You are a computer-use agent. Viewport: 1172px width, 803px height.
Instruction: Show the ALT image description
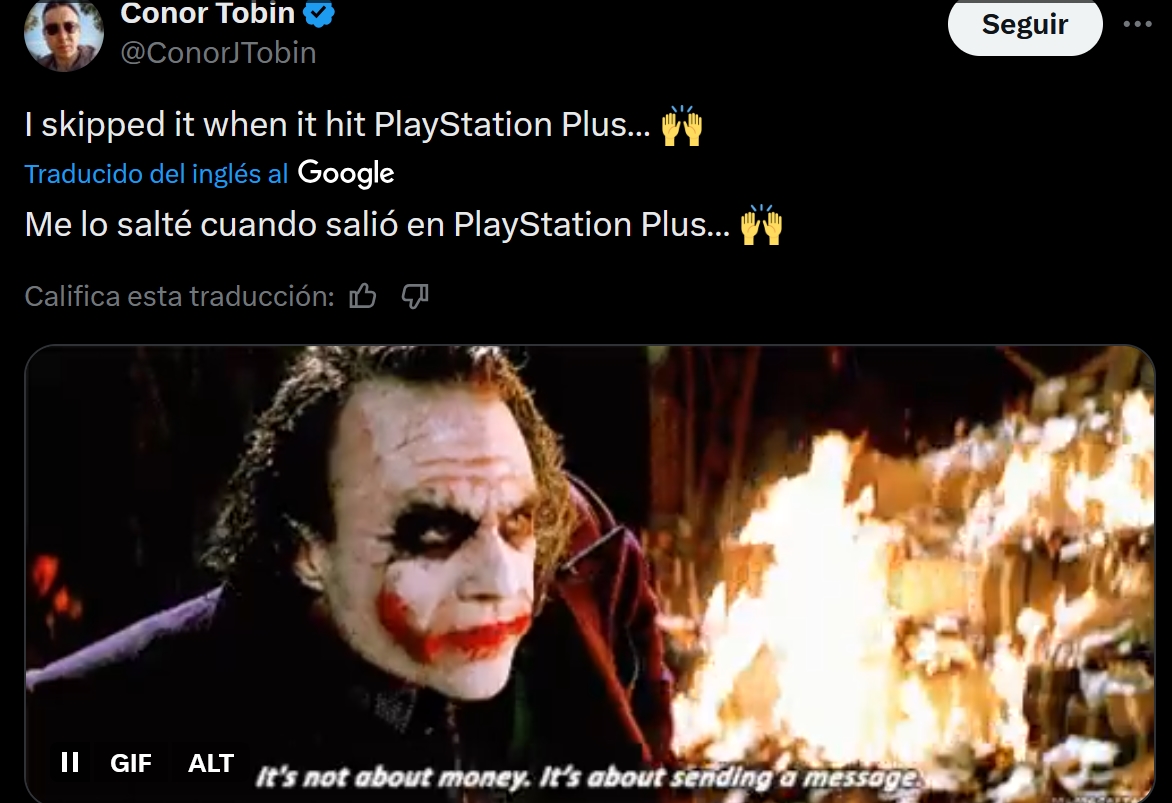coord(211,763)
